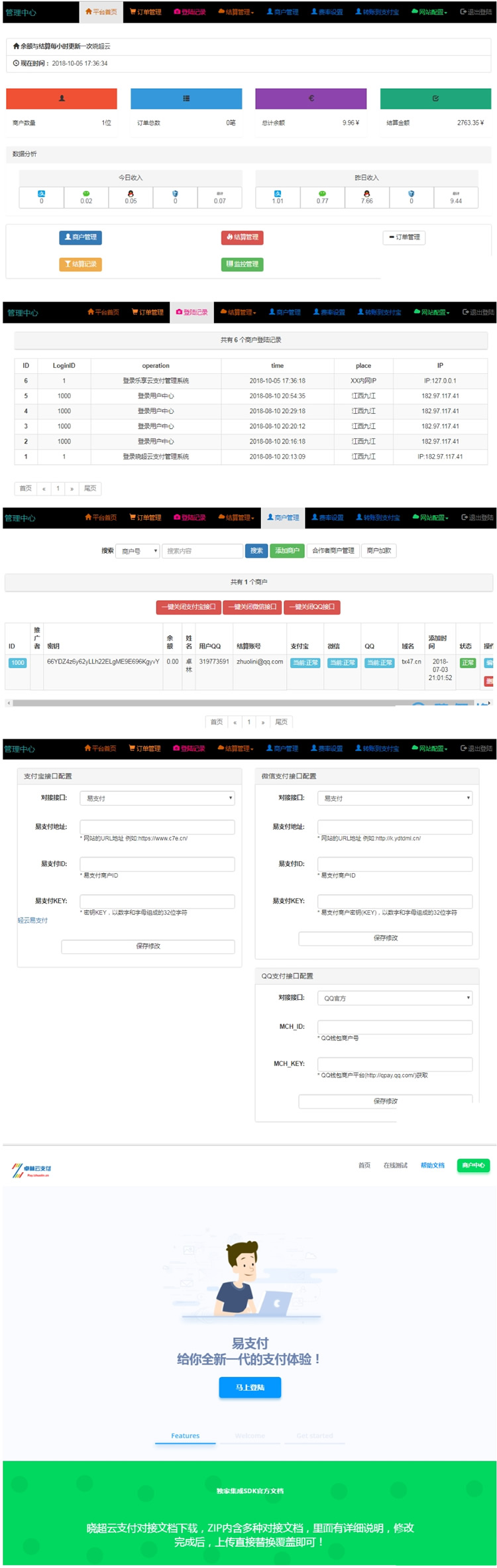This screenshot has height=1568, width=497.
Task: Toggle the 微信 当前:正常 status for merchant 1000
Action: (x=343, y=662)
